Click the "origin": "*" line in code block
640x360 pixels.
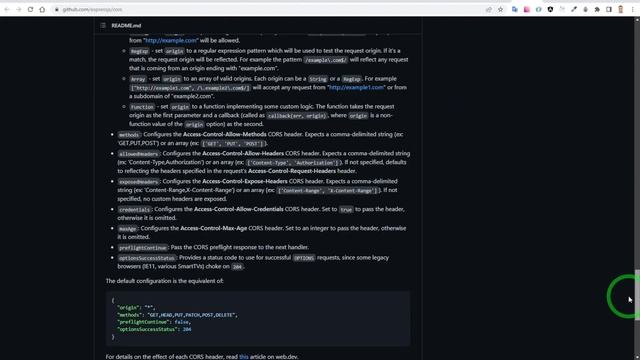click(136, 308)
